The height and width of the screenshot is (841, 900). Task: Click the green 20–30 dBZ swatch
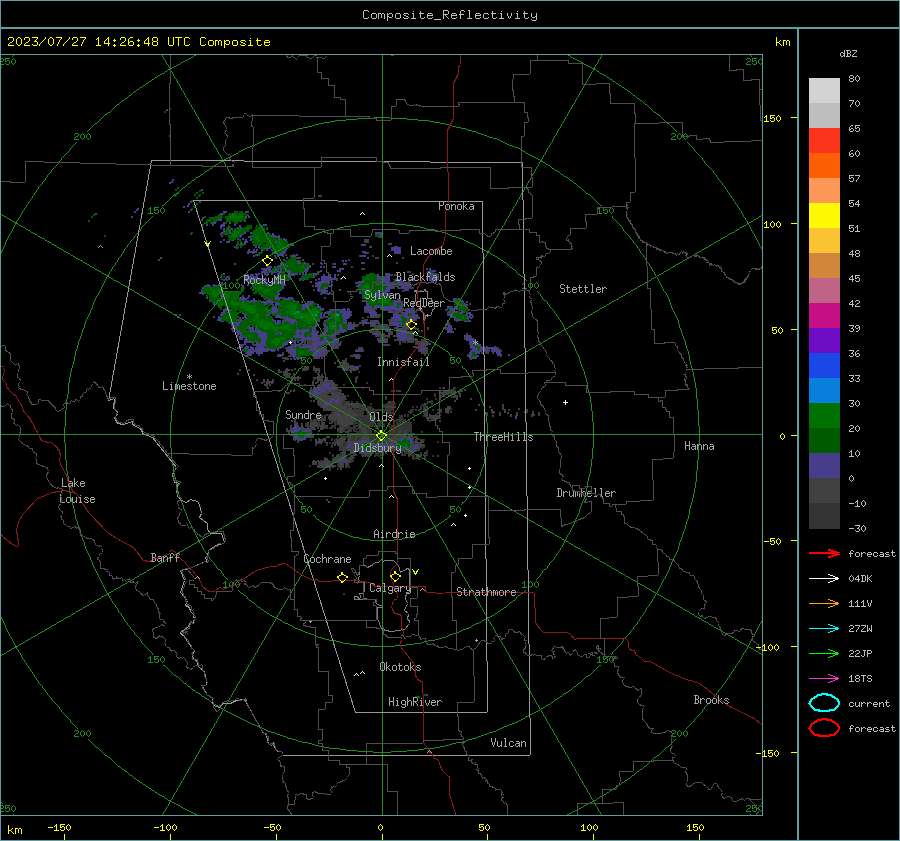(x=824, y=416)
